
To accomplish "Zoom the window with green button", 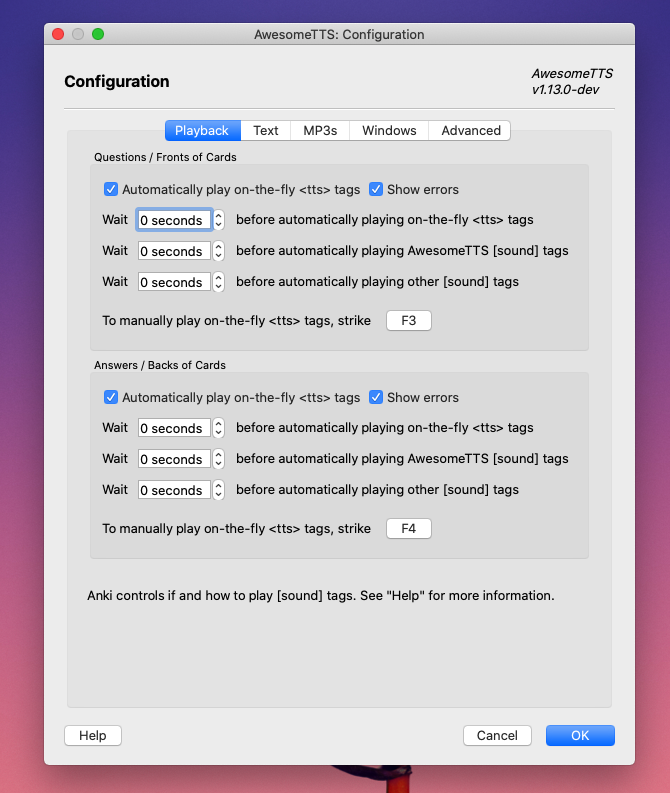I will pyautogui.click(x=98, y=34).
